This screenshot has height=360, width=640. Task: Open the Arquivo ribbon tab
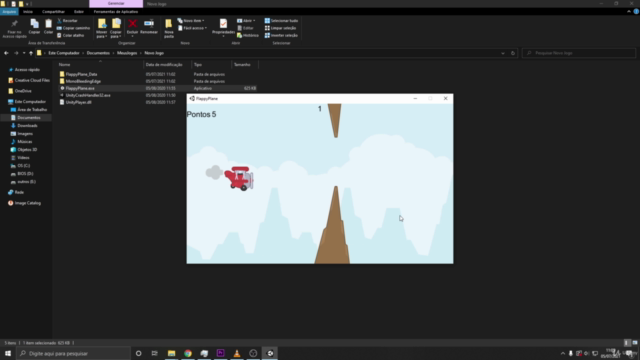coord(9,11)
